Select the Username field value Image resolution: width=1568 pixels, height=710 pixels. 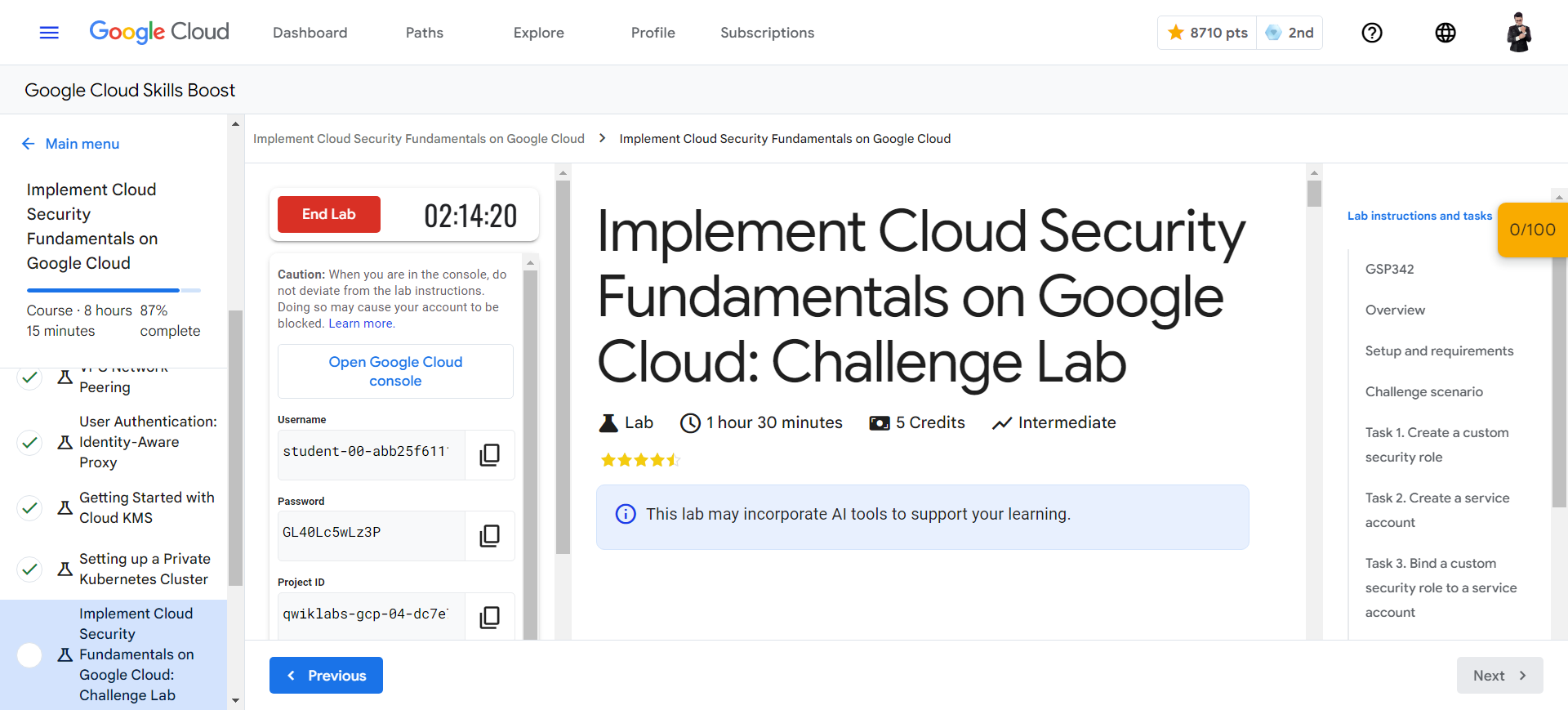372,454
